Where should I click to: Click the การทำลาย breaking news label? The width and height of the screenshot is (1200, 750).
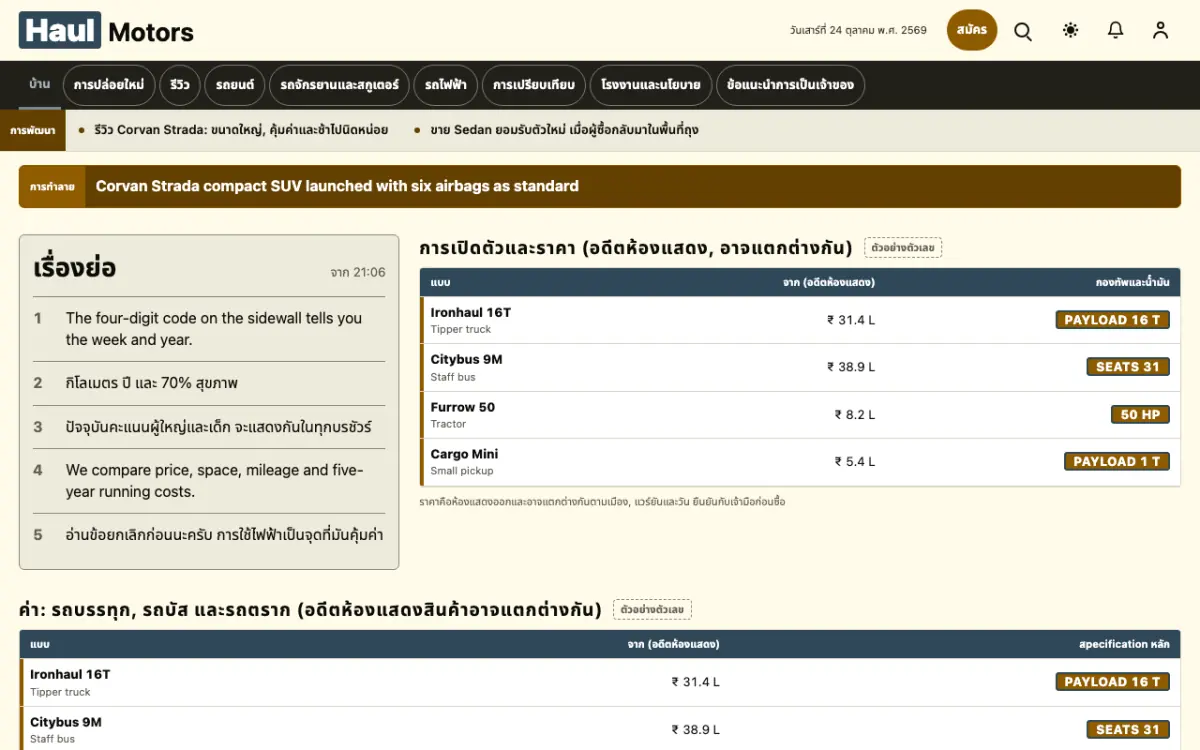(x=52, y=186)
